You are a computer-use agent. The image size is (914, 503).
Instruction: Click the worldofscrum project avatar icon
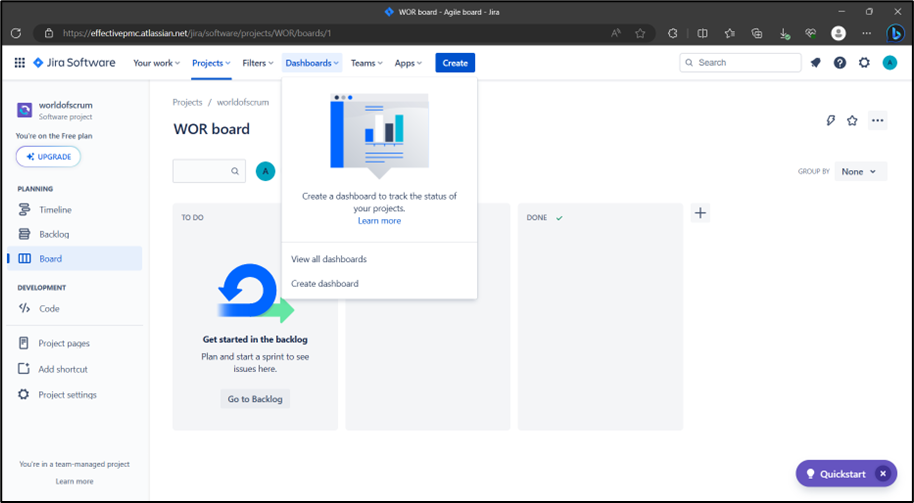click(x=24, y=110)
